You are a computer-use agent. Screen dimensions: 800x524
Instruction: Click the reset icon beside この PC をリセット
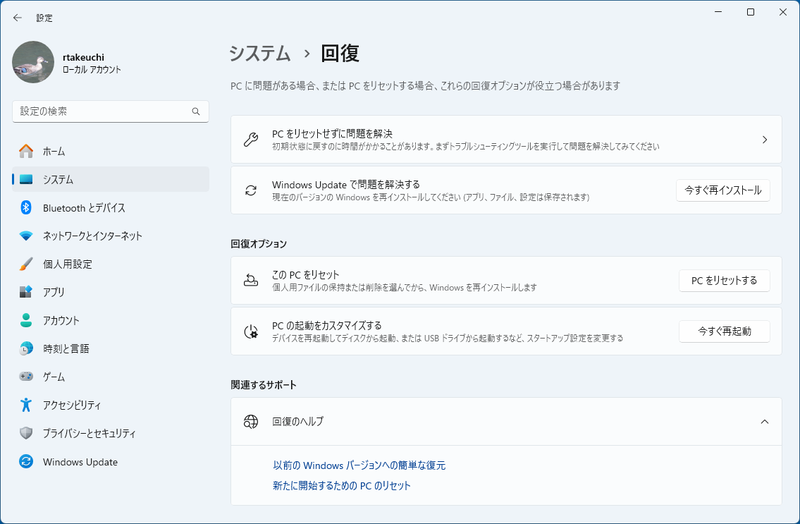(x=251, y=280)
